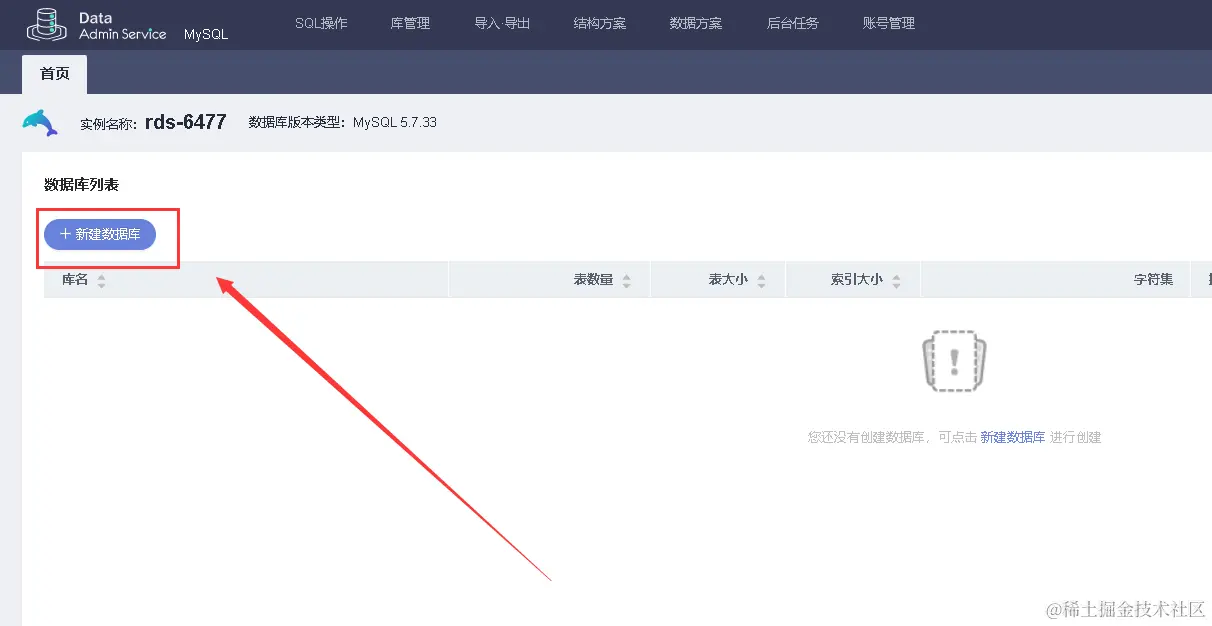This screenshot has width=1212, height=626.
Task: Open the 导入·导出 menu
Action: [x=502, y=23]
